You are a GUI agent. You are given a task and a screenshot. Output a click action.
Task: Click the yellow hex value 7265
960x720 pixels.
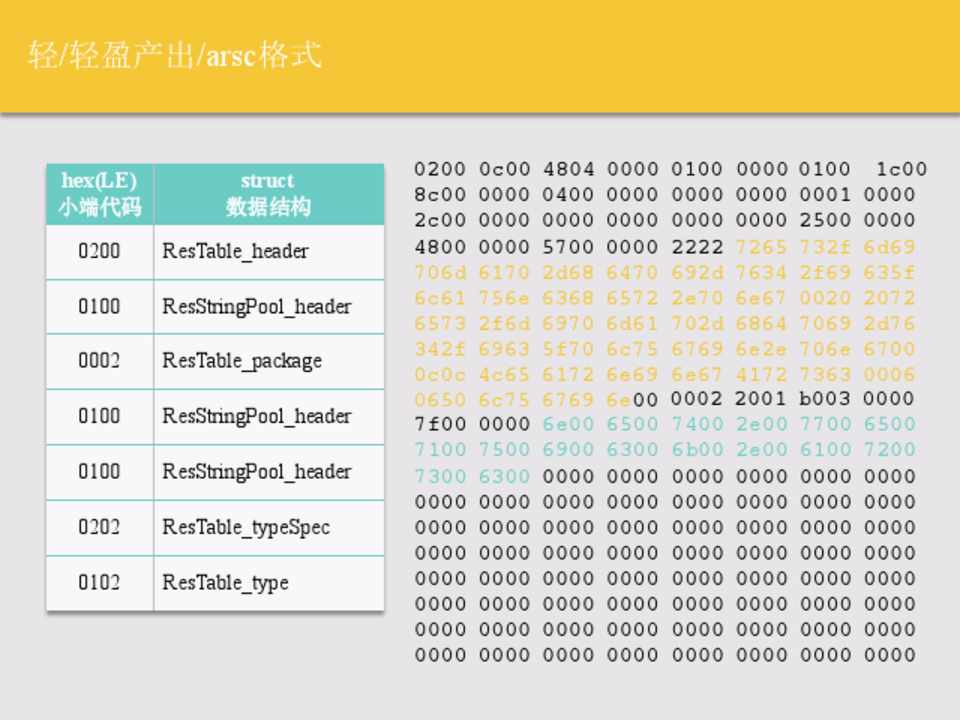(761, 247)
